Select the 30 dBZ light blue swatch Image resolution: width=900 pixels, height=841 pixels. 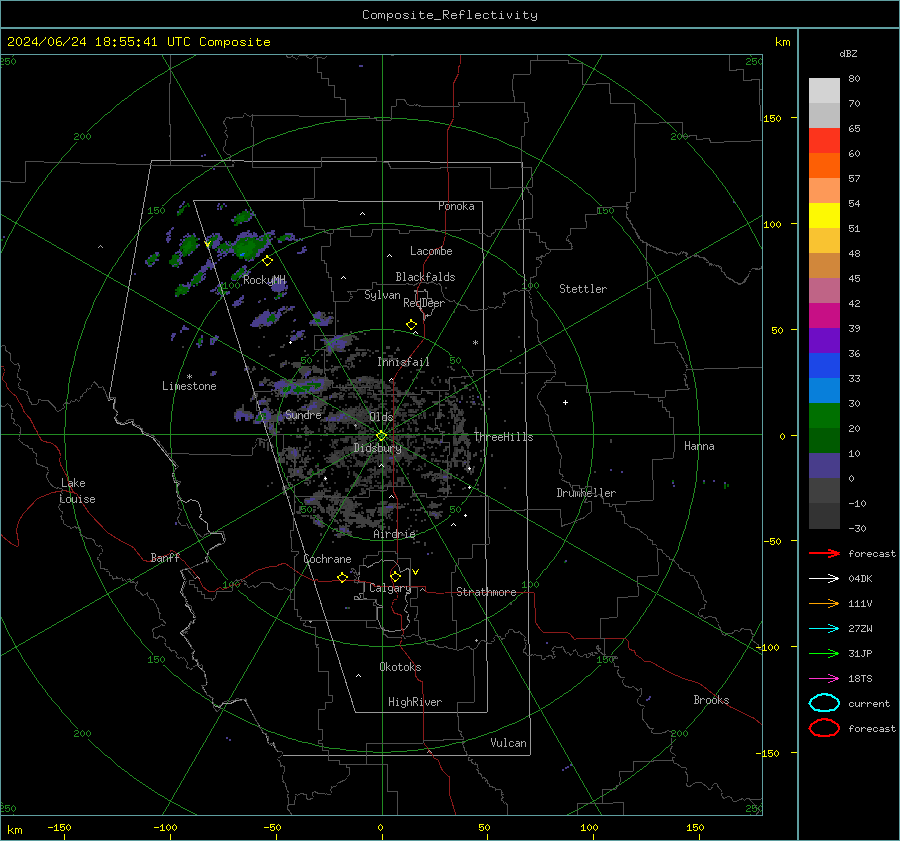click(824, 390)
